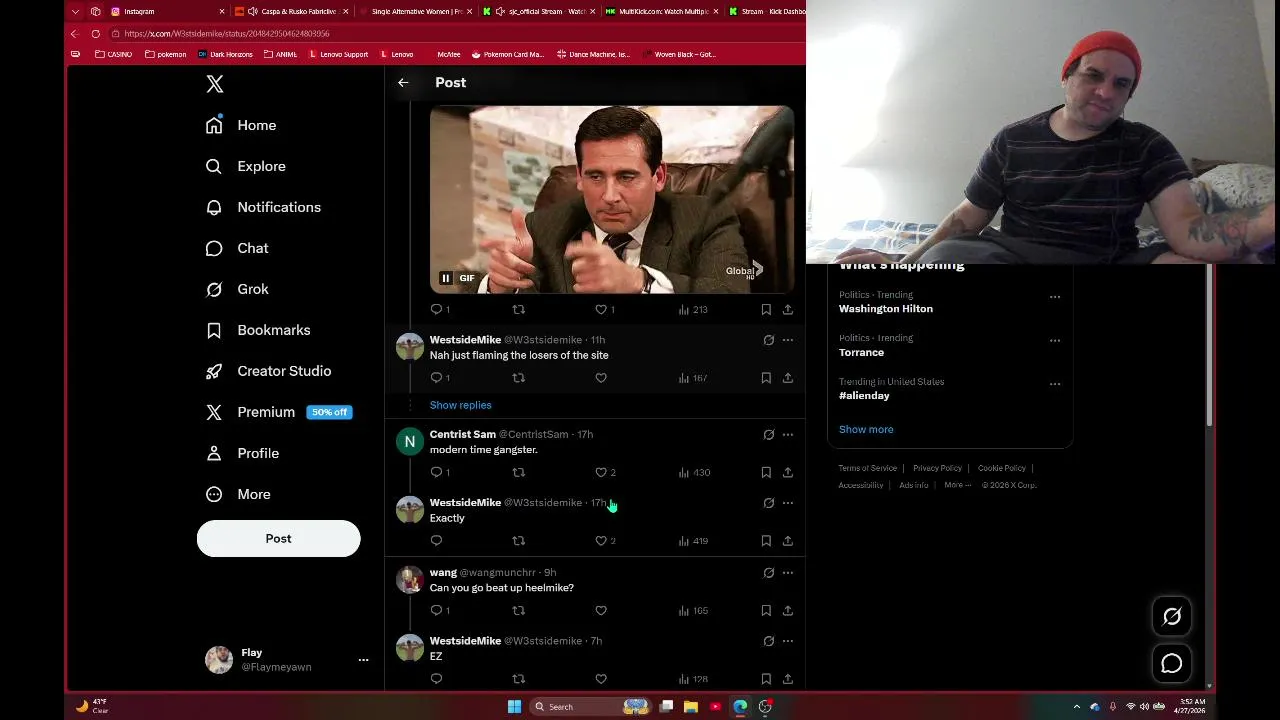
Task: View analytics of the GIF post
Action: [x=693, y=310]
